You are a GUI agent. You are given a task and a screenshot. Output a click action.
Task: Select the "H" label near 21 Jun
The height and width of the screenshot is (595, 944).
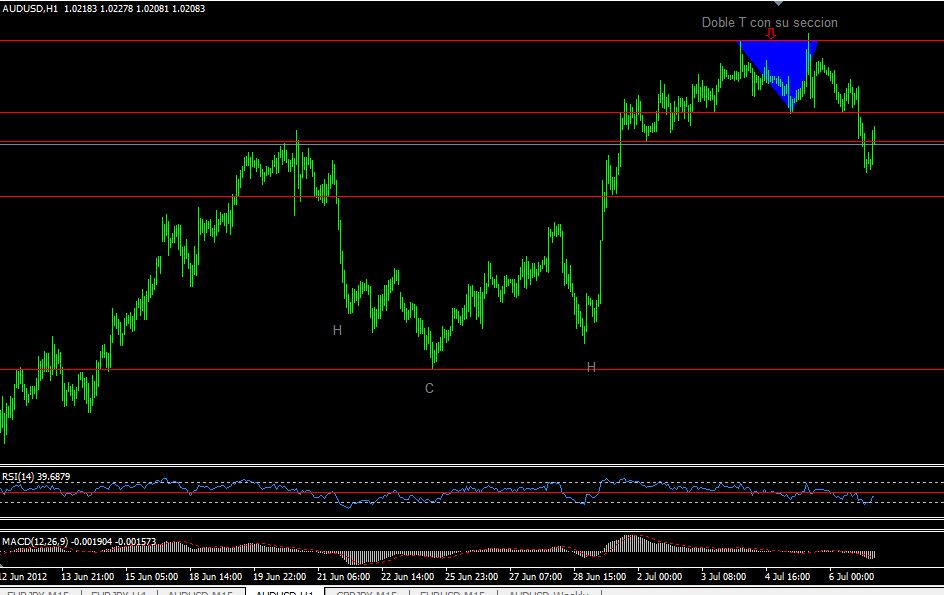(x=338, y=330)
